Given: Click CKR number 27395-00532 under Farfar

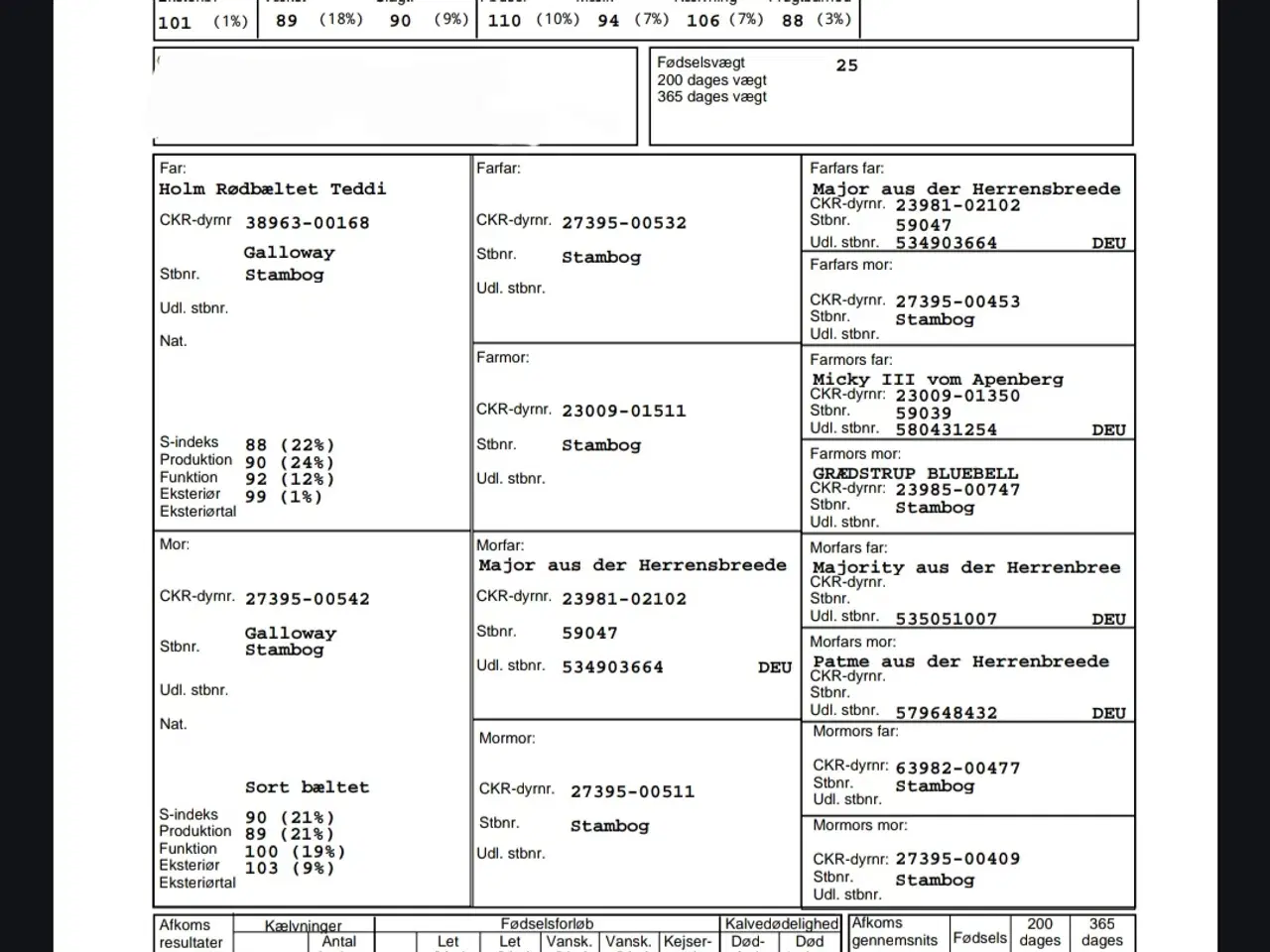Looking at the screenshot, I should tap(624, 223).
